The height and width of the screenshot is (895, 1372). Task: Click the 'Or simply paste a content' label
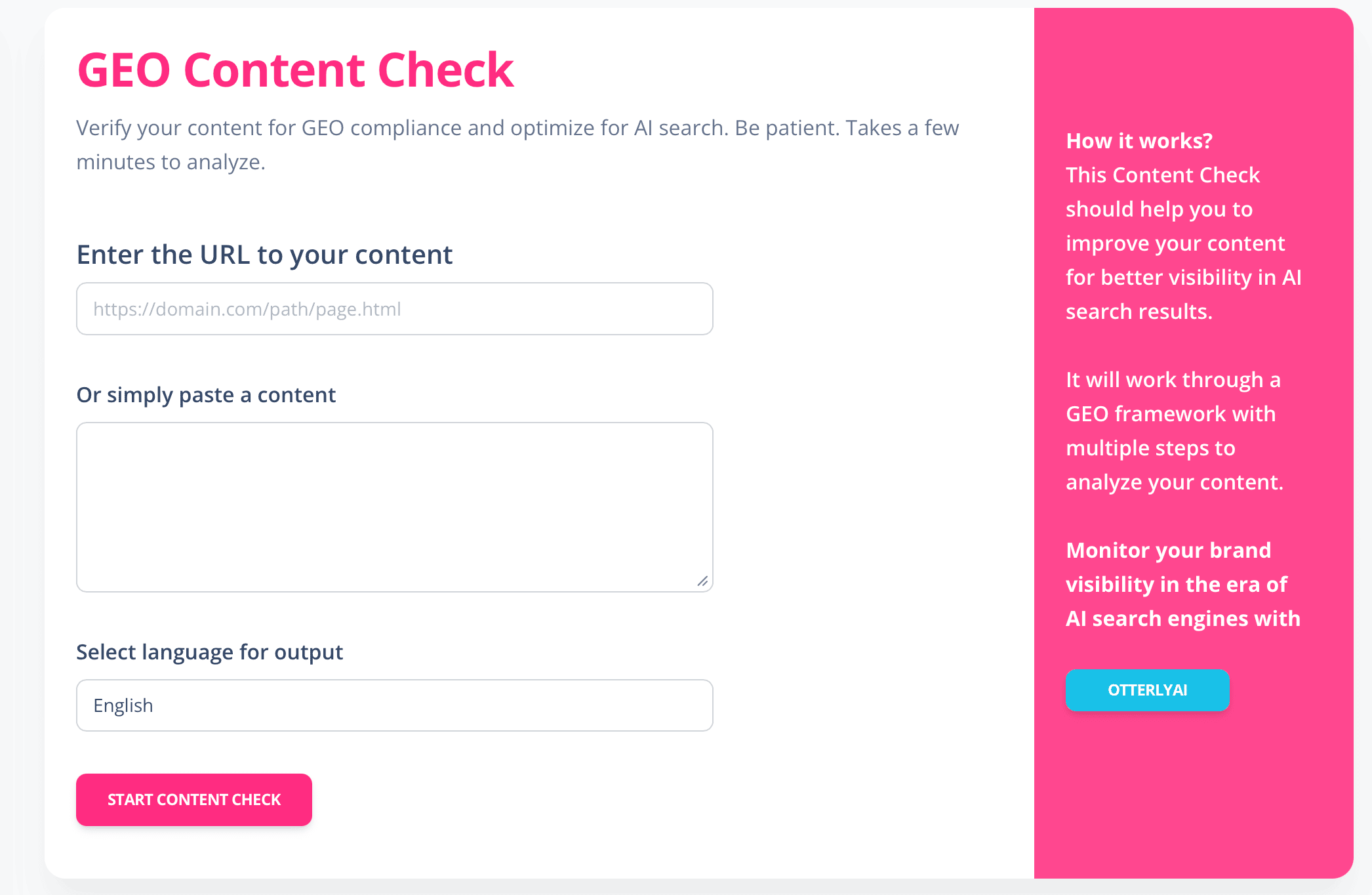click(x=206, y=394)
